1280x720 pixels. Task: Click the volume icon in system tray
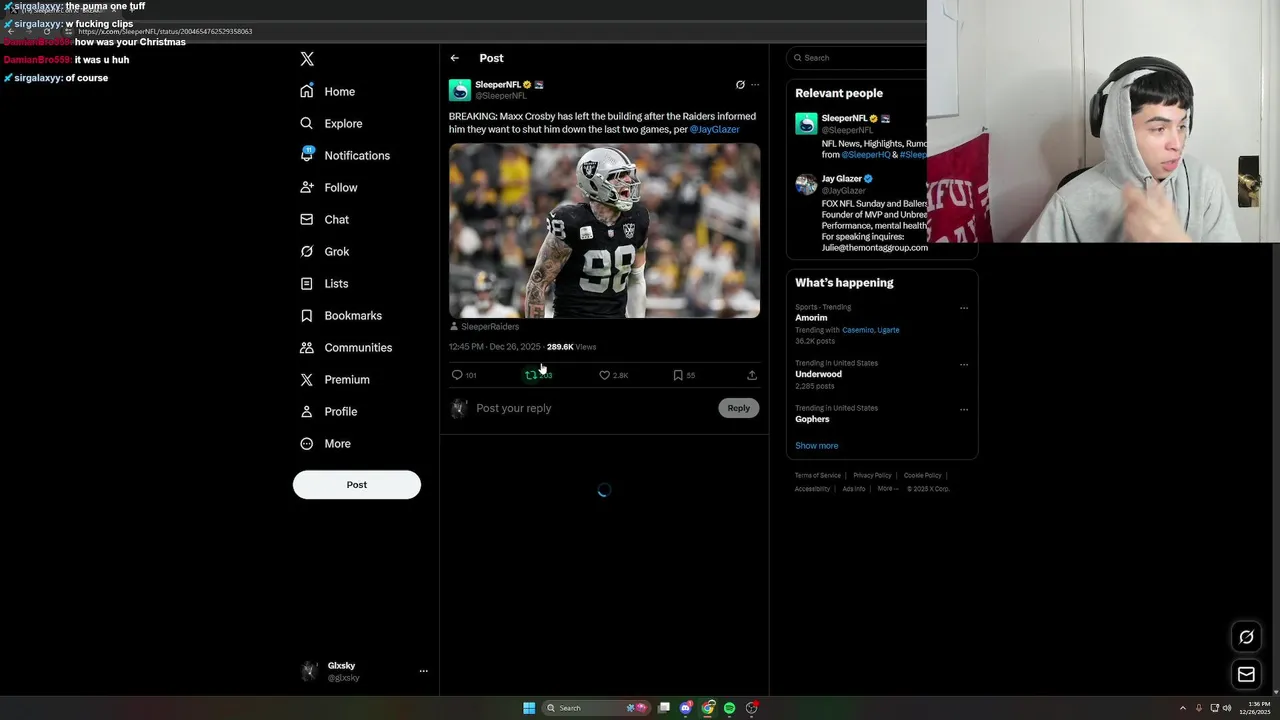[x=1227, y=708]
